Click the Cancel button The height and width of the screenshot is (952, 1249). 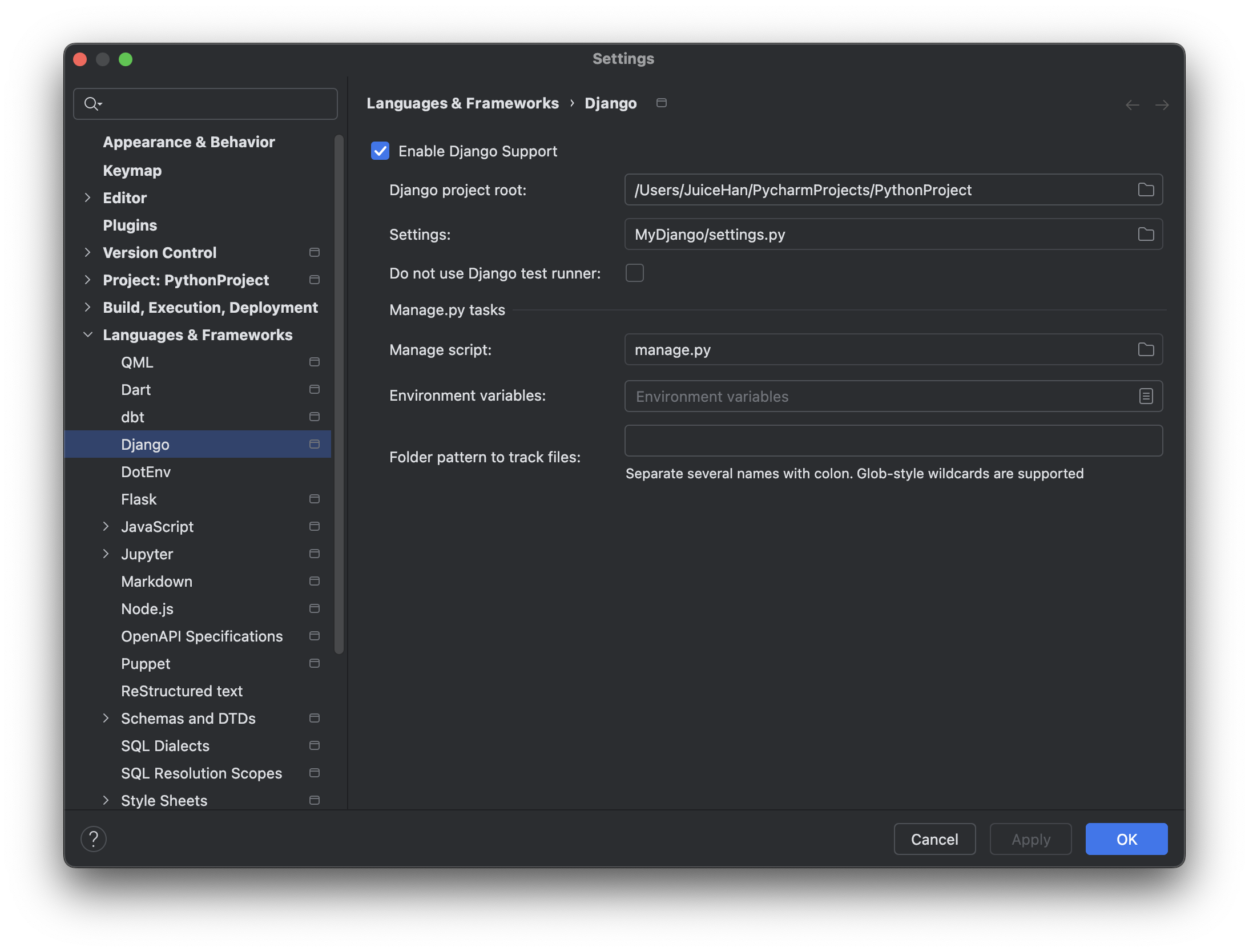[x=934, y=839]
